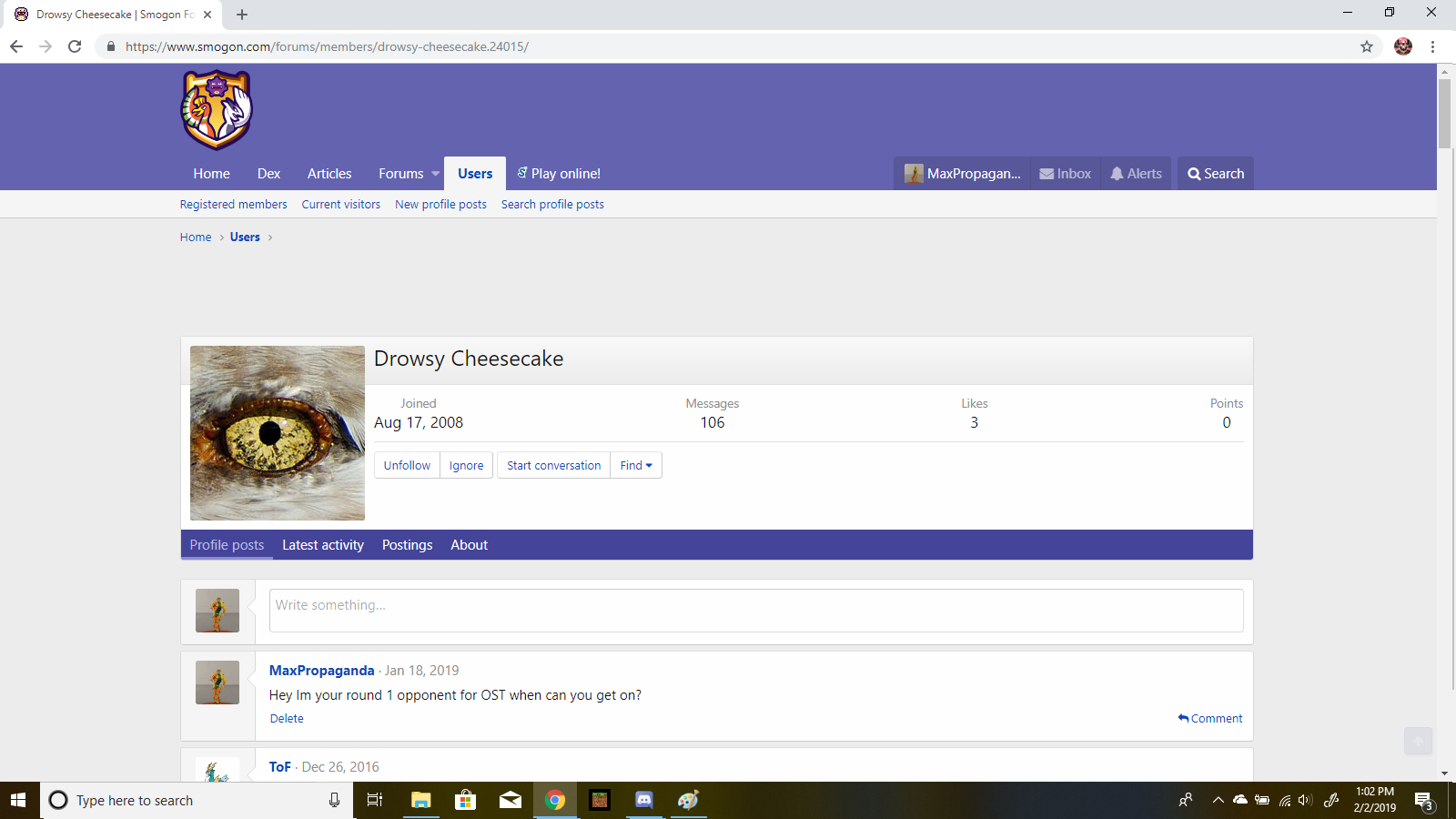This screenshot has width=1456, height=819.
Task: Bookmark this page with star icon
Action: [x=1366, y=46]
